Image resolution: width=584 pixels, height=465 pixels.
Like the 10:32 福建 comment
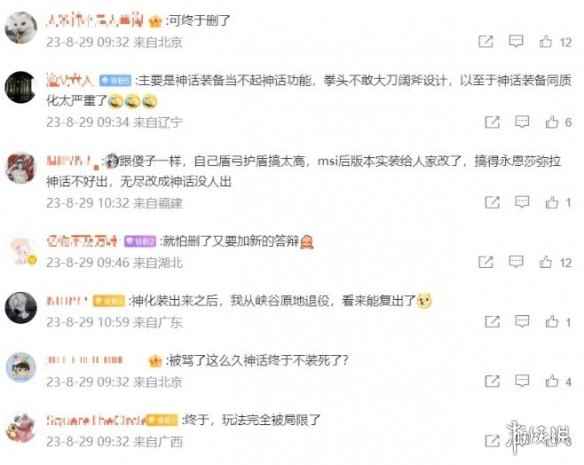[552, 202]
